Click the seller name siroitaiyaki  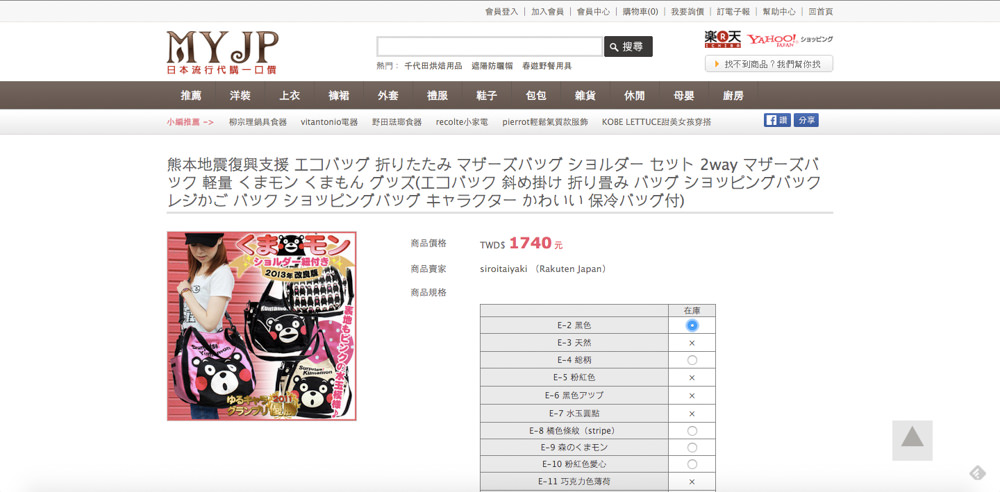click(502, 269)
